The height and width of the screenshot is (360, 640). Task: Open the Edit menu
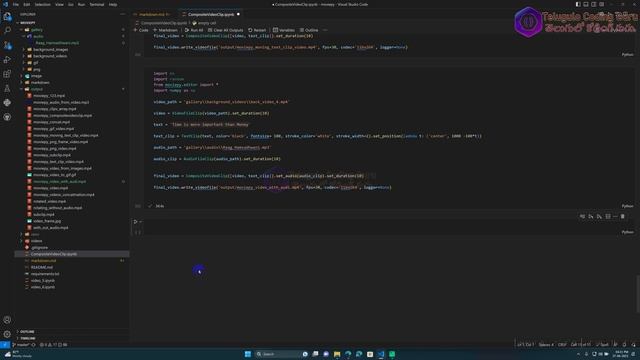27,4
